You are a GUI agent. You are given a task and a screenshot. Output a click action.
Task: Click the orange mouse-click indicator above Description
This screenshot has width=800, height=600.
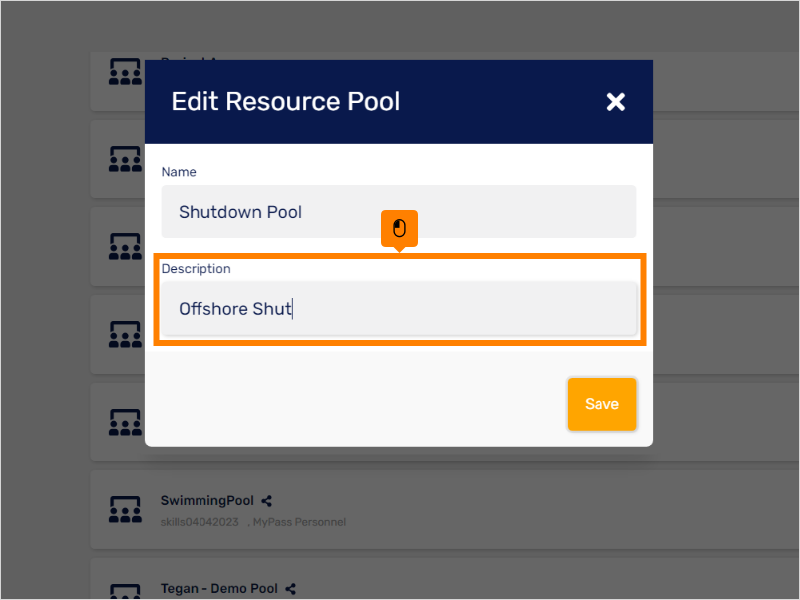pos(398,229)
